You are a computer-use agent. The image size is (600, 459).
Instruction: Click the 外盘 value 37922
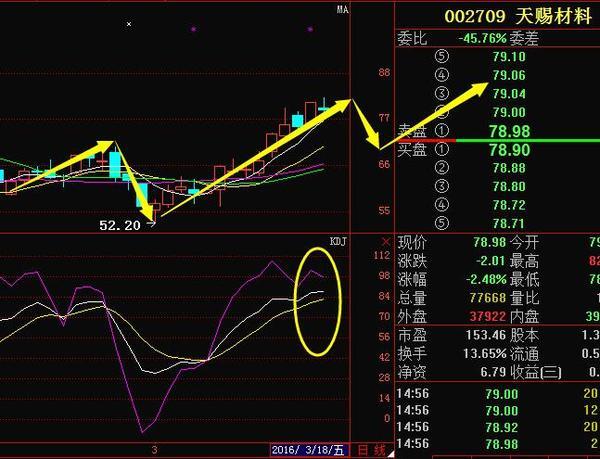(x=488, y=316)
